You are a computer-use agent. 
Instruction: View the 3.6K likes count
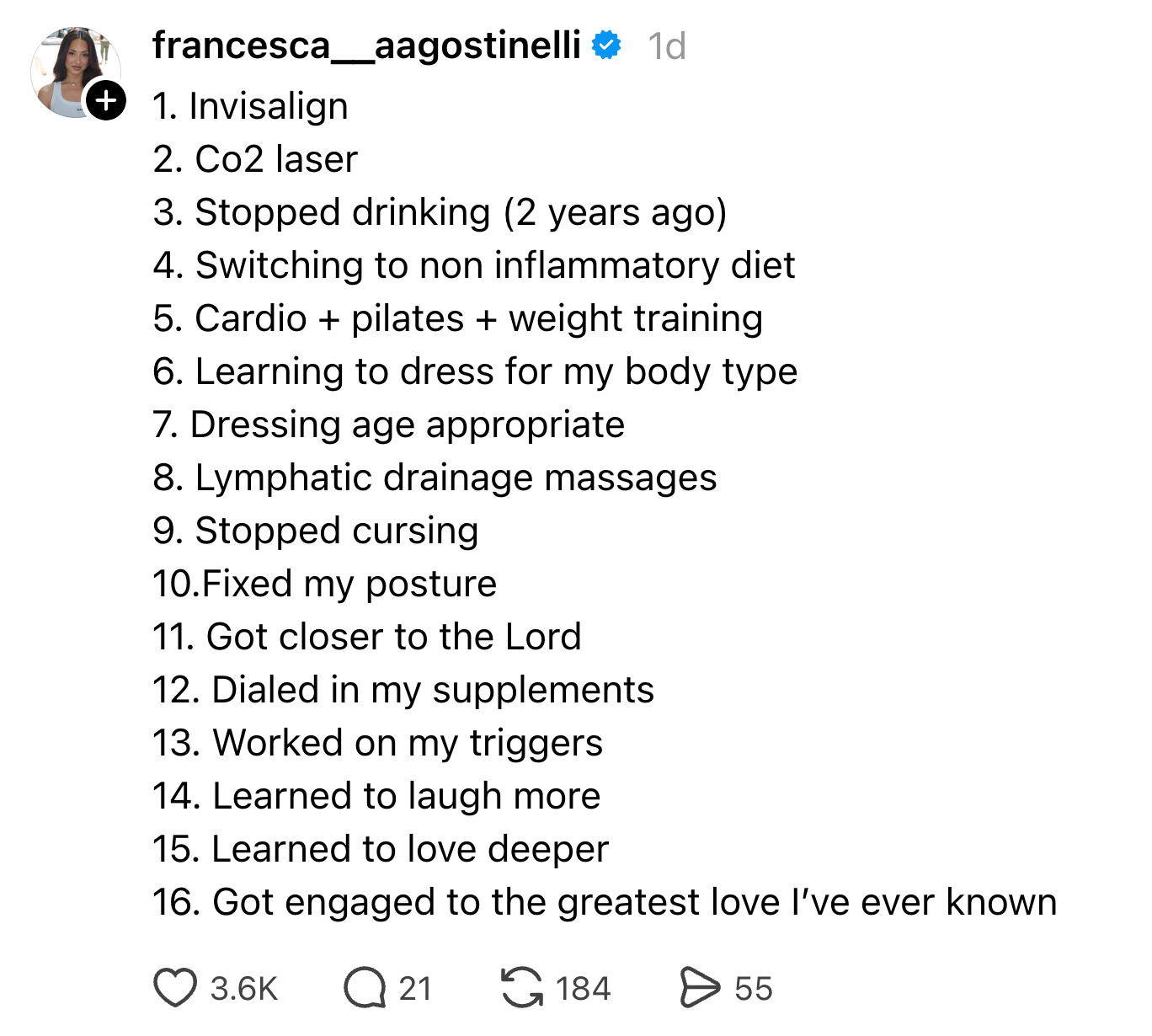[244, 989]
